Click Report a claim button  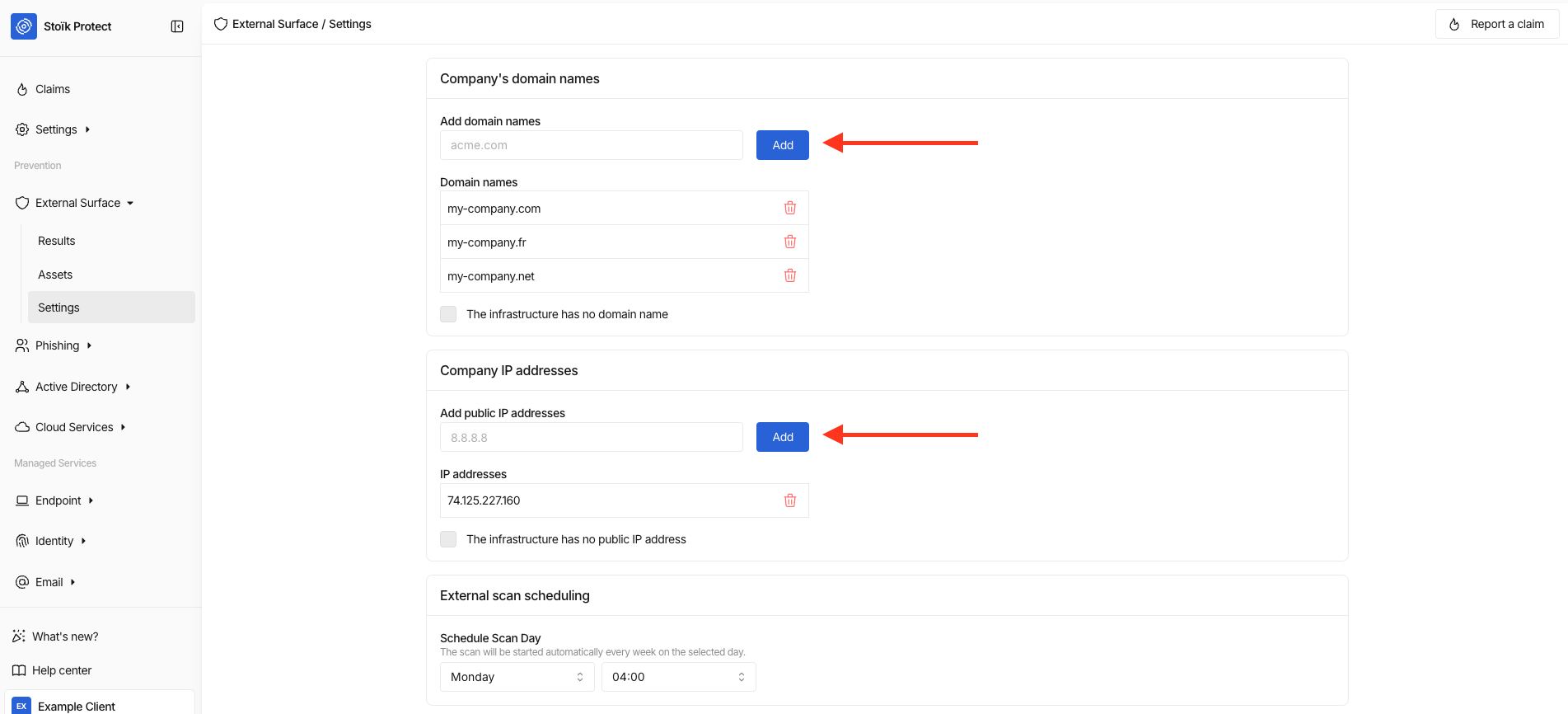pyautogui.click(x=1496, y=24)
